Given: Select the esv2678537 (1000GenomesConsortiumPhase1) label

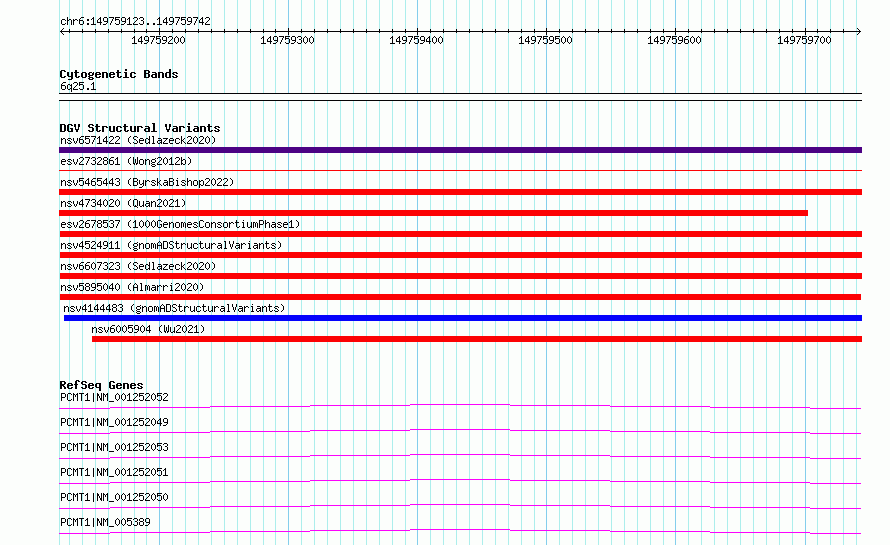Looking at the screenshot, I should [x=180, y=224].
